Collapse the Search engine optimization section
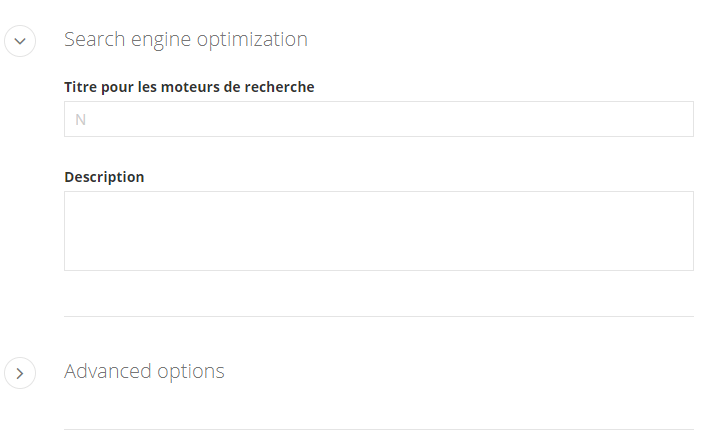Viewport: 716px width, 446px height. click(x=20, y=41)
